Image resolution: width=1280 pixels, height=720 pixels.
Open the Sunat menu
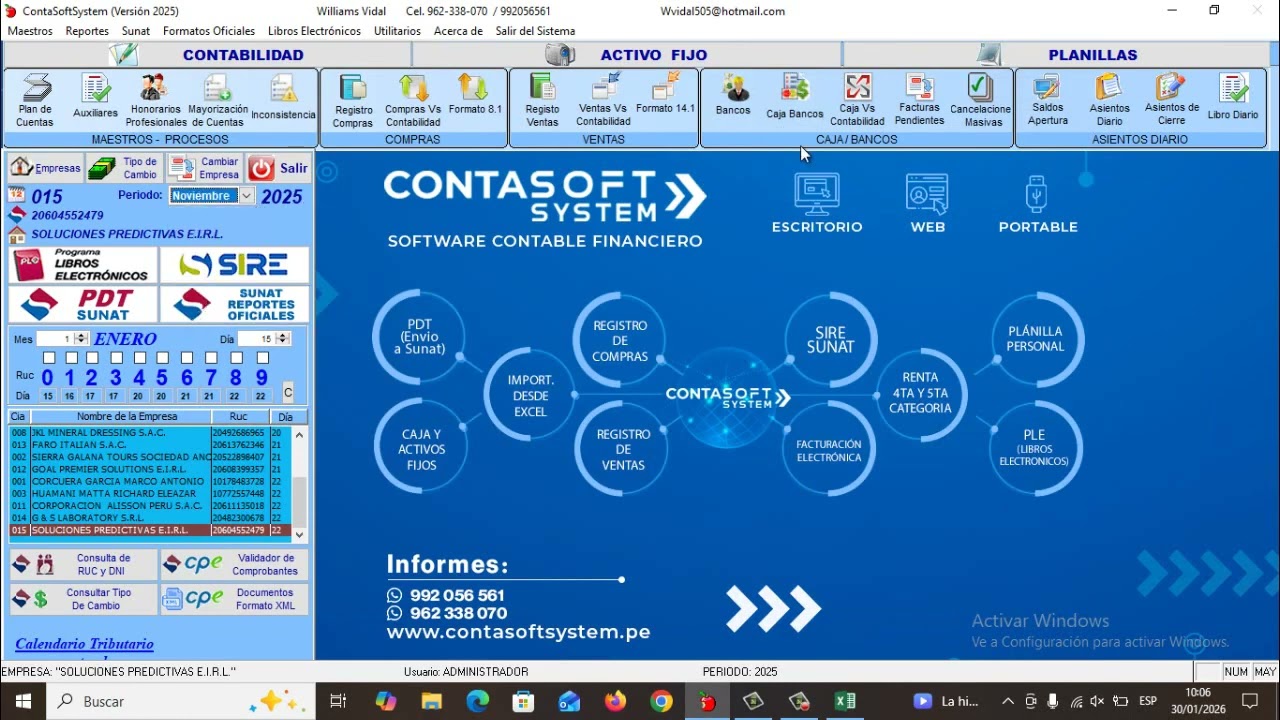pyautogui.click(x=136, y=31)
